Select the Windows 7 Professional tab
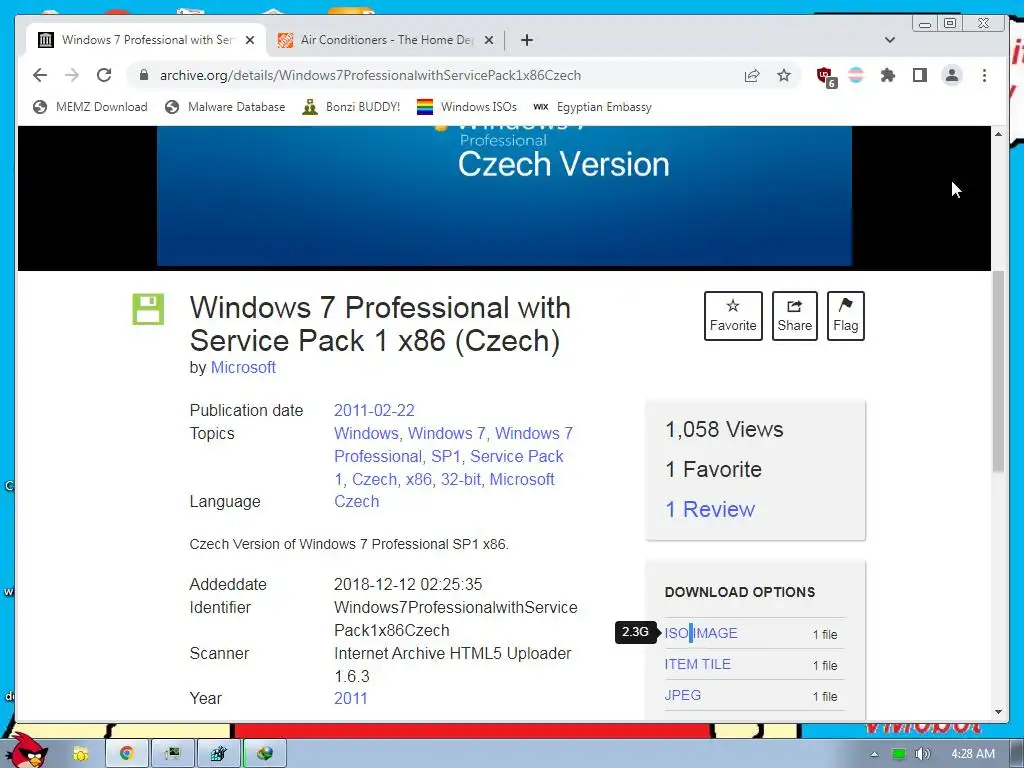This screenshot has width=1024, height=768. tap(146, 40)
